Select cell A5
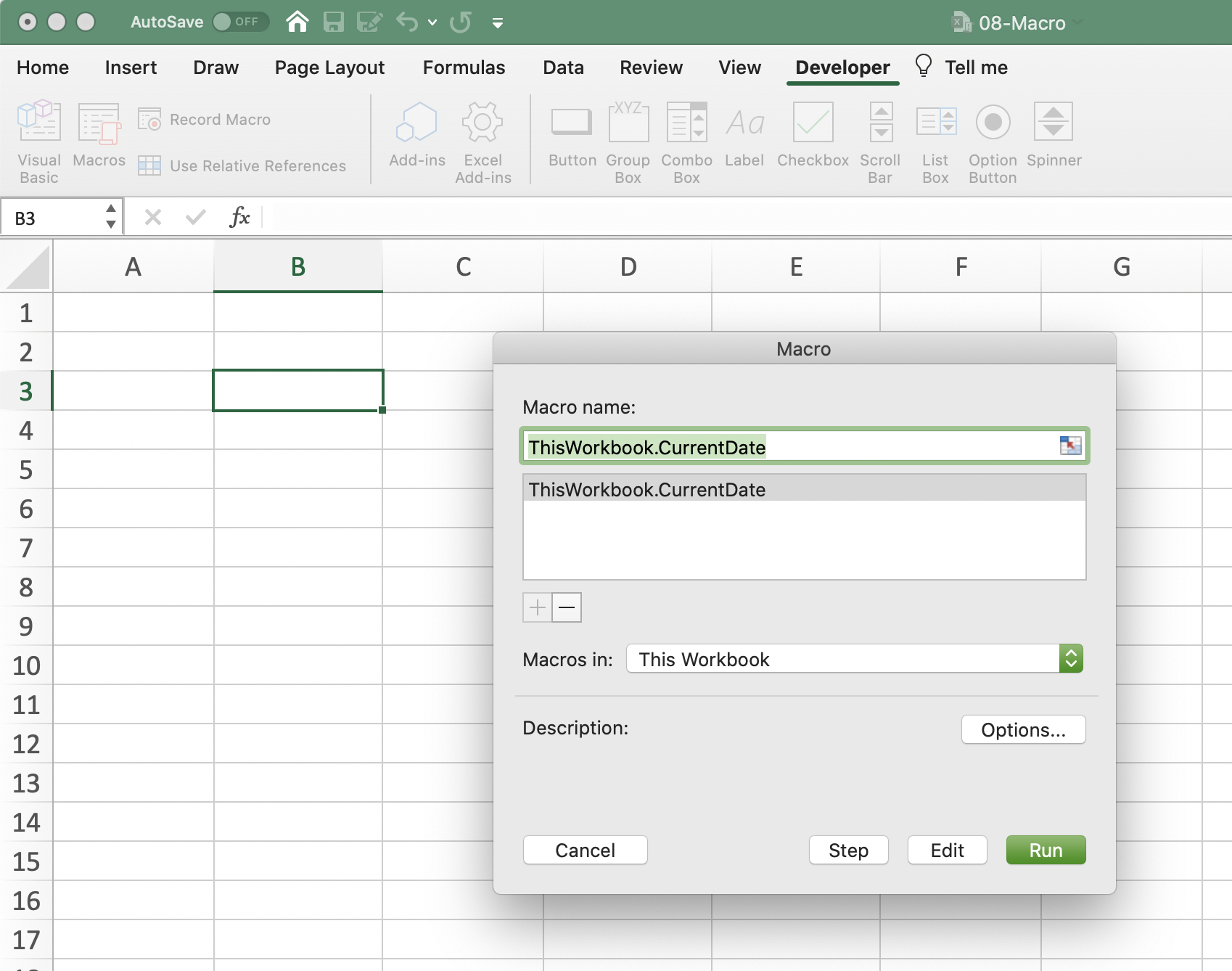The image size is (1232, 971). pyautogui.click(x=134, y=470)
